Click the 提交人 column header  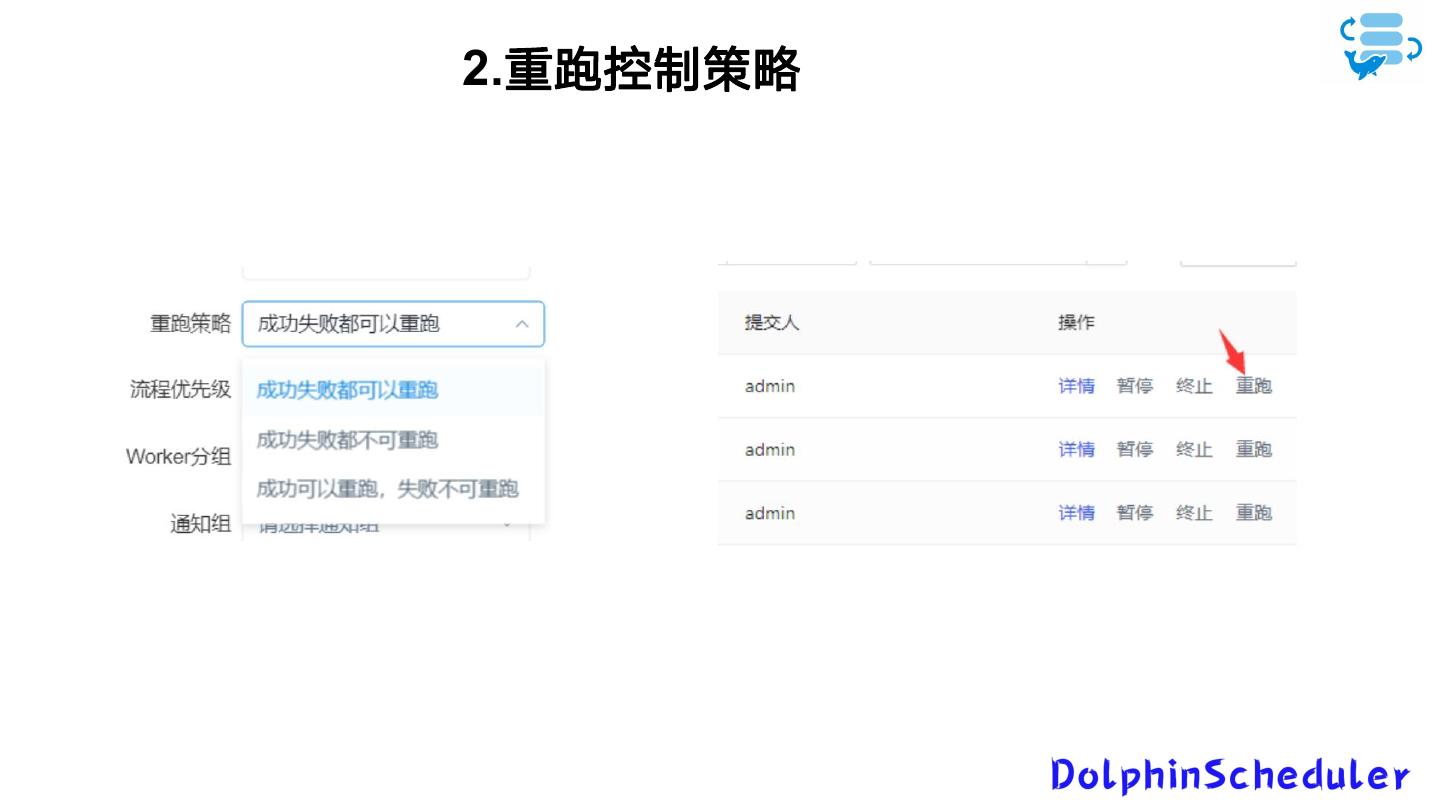771,323
